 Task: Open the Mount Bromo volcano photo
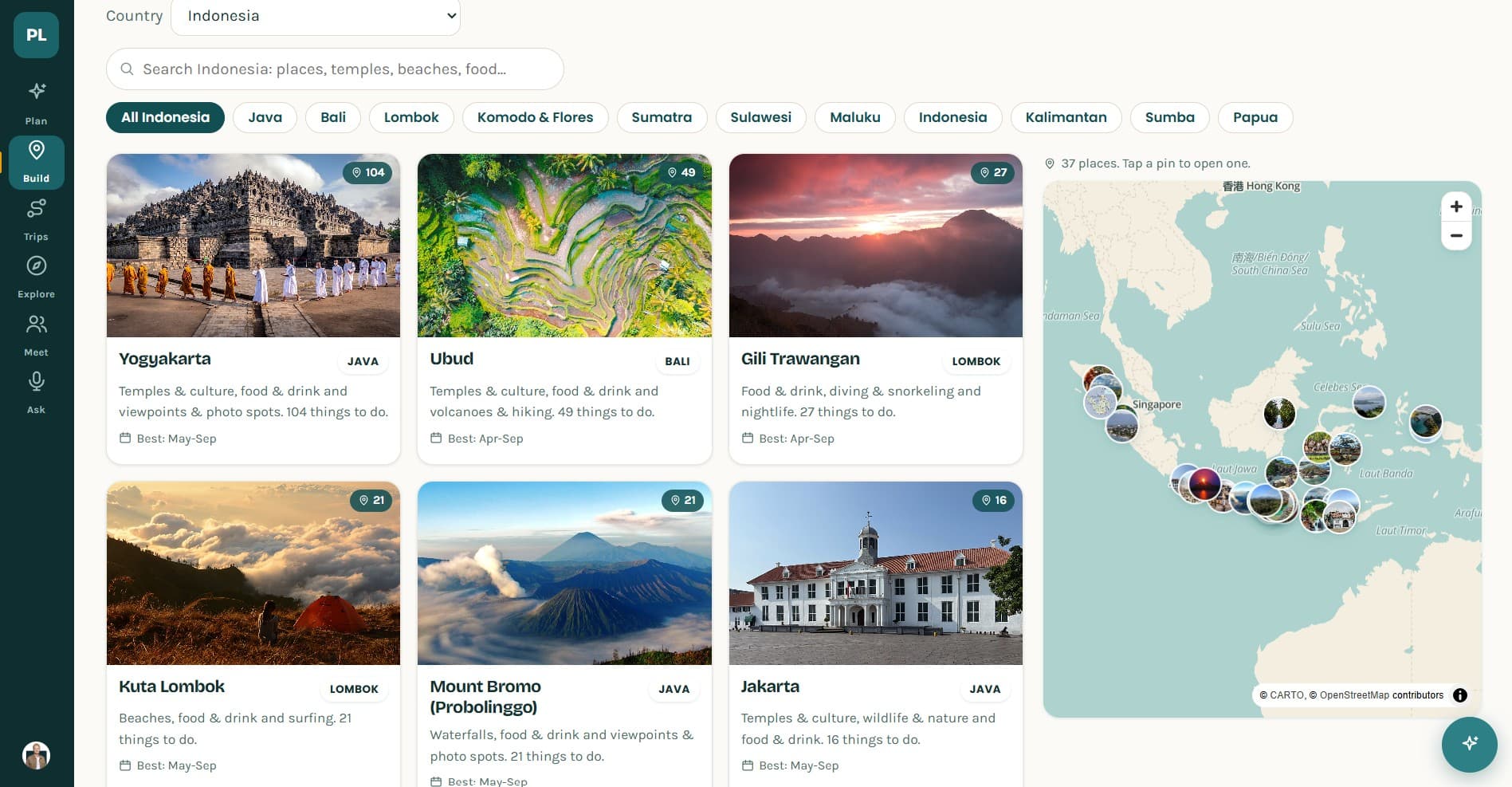564,573
